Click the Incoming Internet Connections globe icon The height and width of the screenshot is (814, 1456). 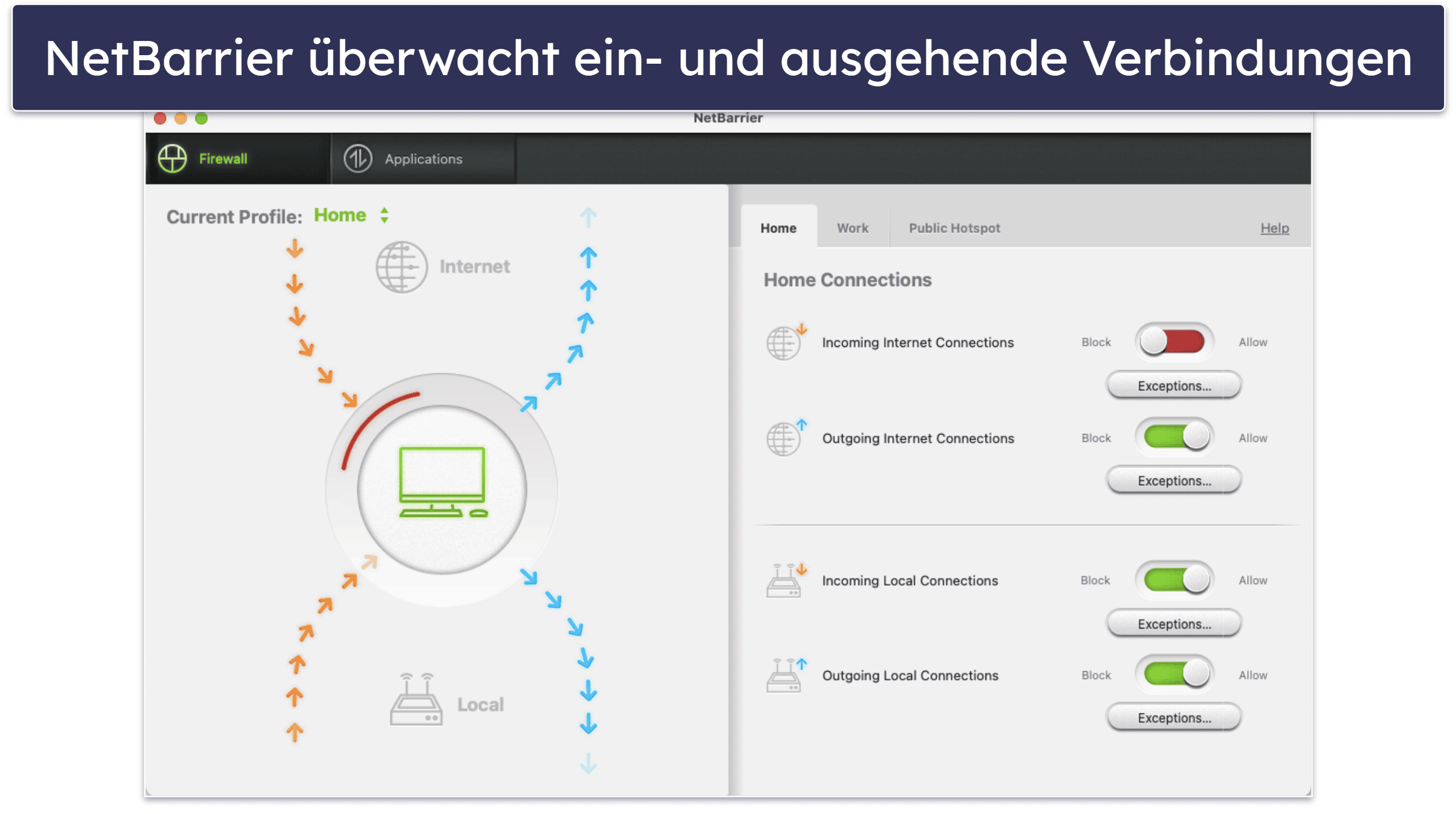(x=785, y=342)
